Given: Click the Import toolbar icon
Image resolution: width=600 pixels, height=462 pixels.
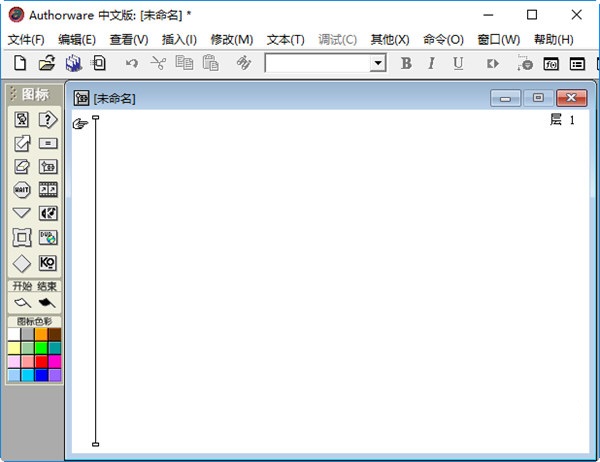Looking at the screenshot, I should pyautogui.click(x=98, y=63).
